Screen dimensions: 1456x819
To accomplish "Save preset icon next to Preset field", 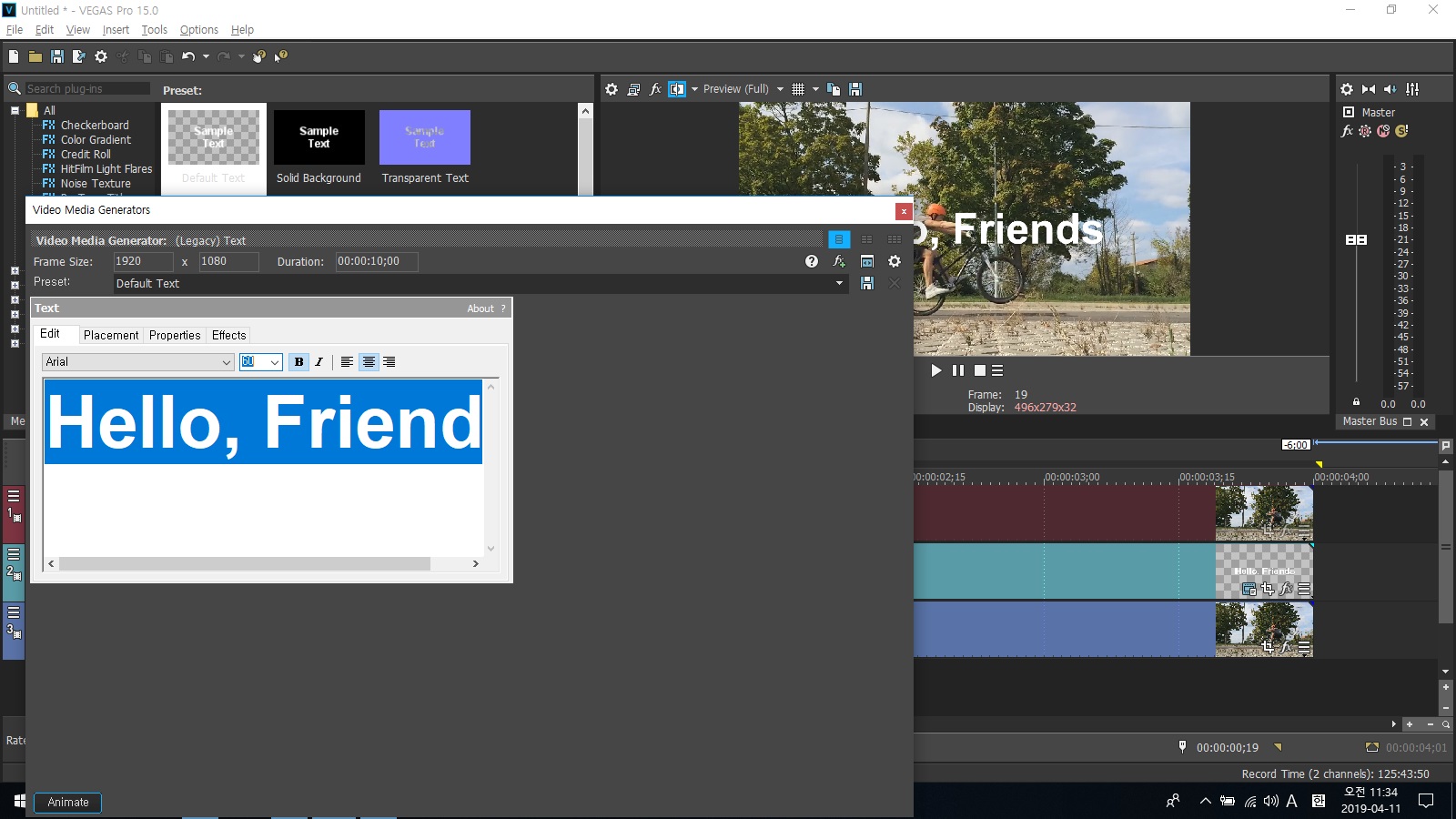I will click(x=867, y=283).
